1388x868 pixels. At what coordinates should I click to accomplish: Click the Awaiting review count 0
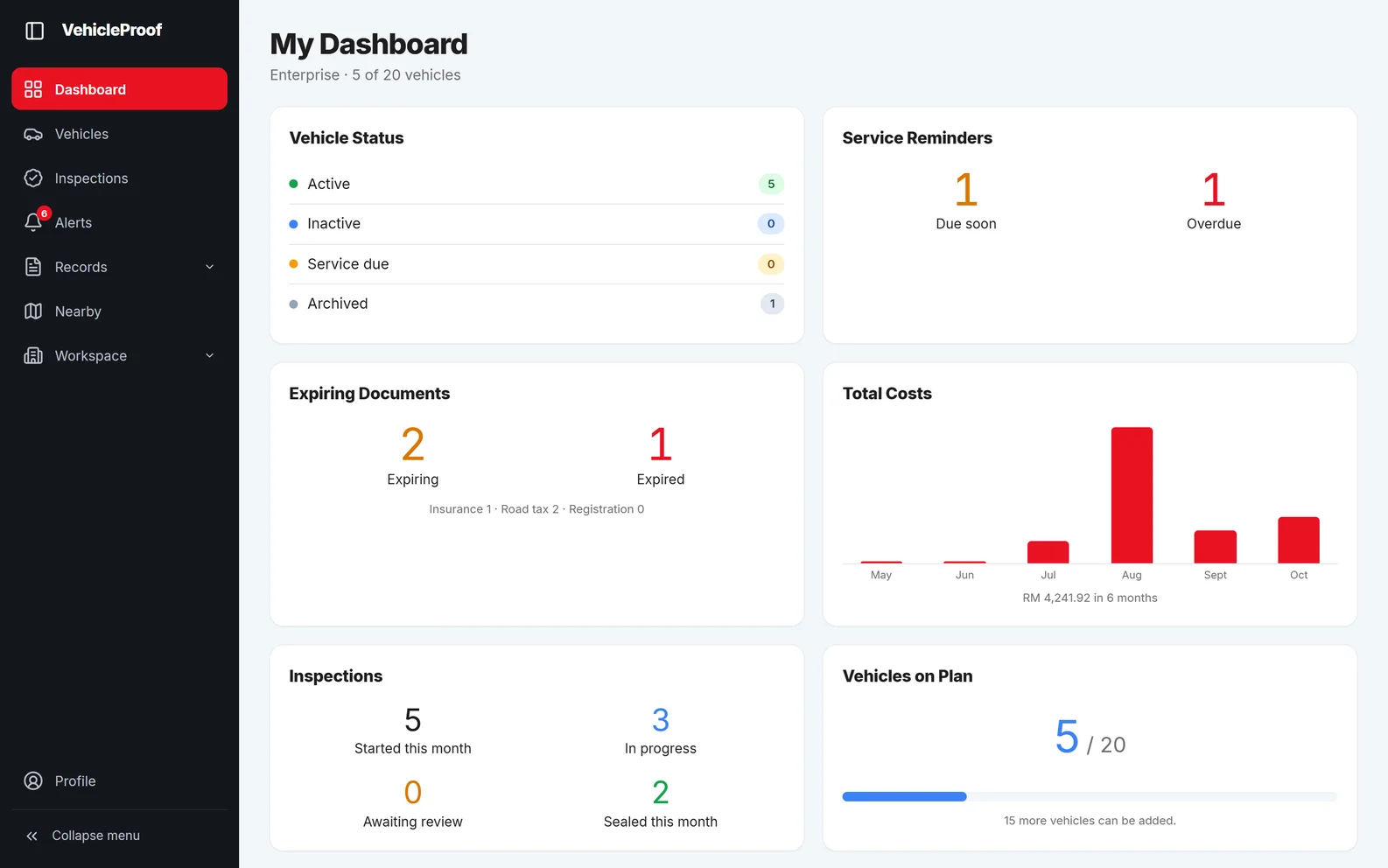[x=413, y=793]
